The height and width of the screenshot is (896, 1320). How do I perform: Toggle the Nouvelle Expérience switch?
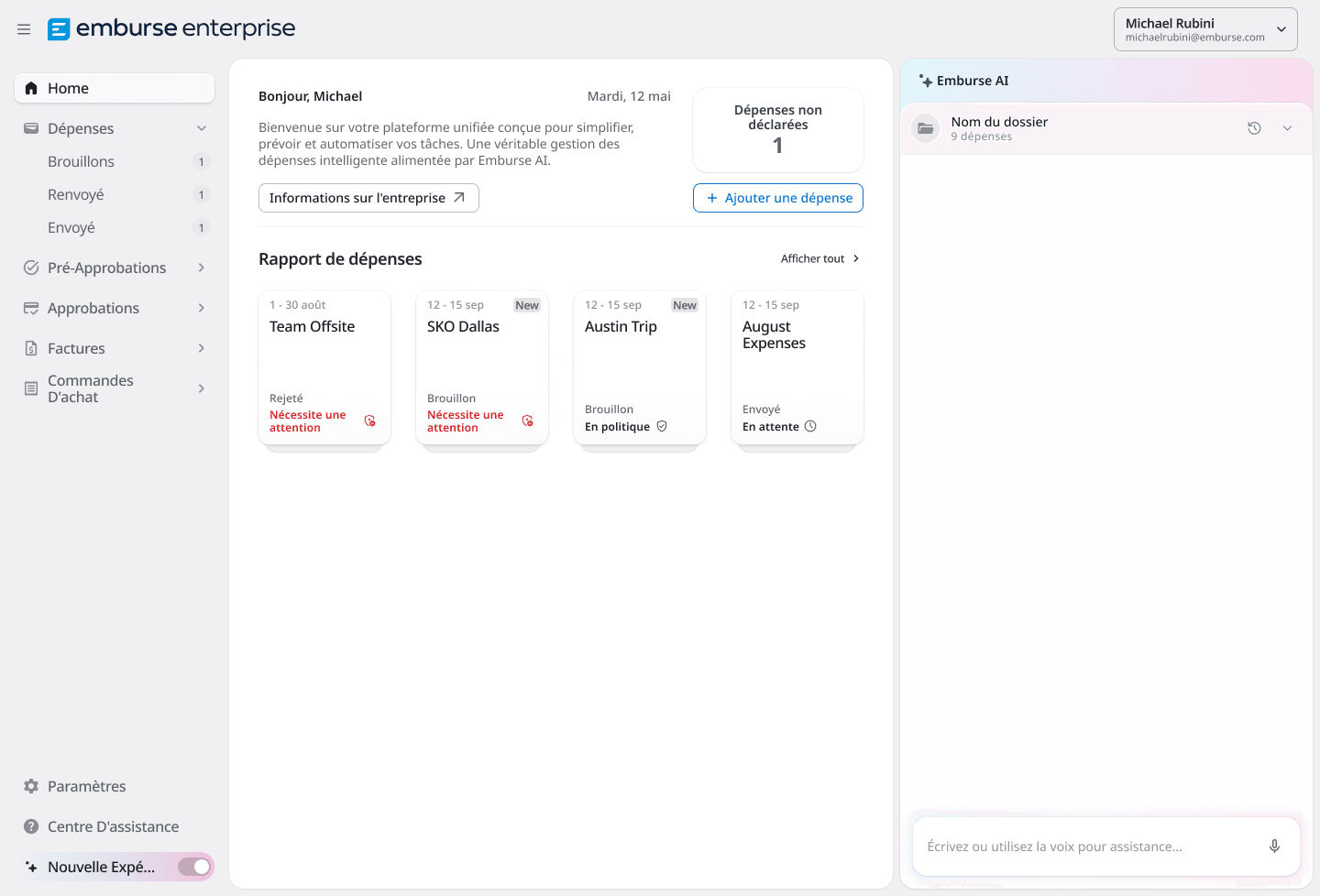pos(194,867)
